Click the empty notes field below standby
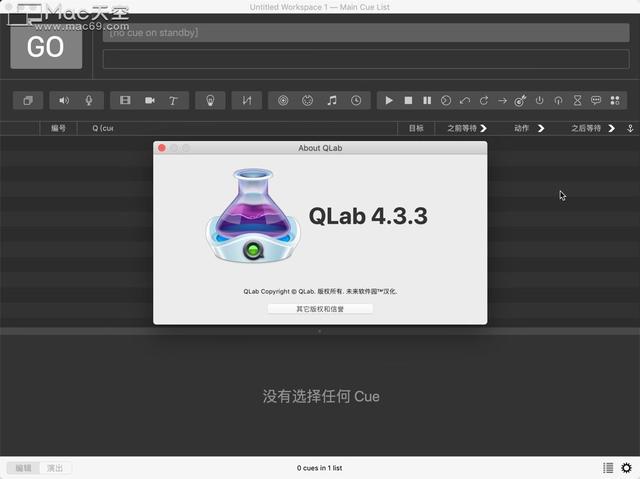This screenshot has height=479, width=640. pyautogui.click(x=366, y=59)
